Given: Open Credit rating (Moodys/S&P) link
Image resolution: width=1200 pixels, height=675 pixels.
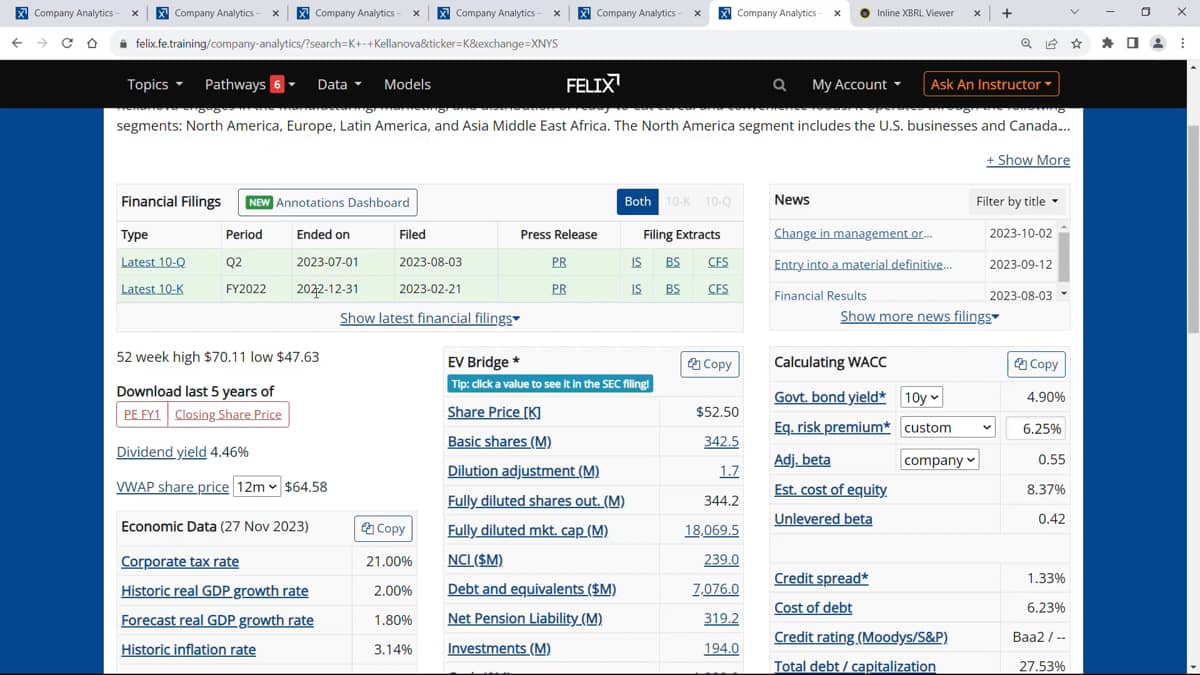Looking at the screenshot, I should (861, 637).
